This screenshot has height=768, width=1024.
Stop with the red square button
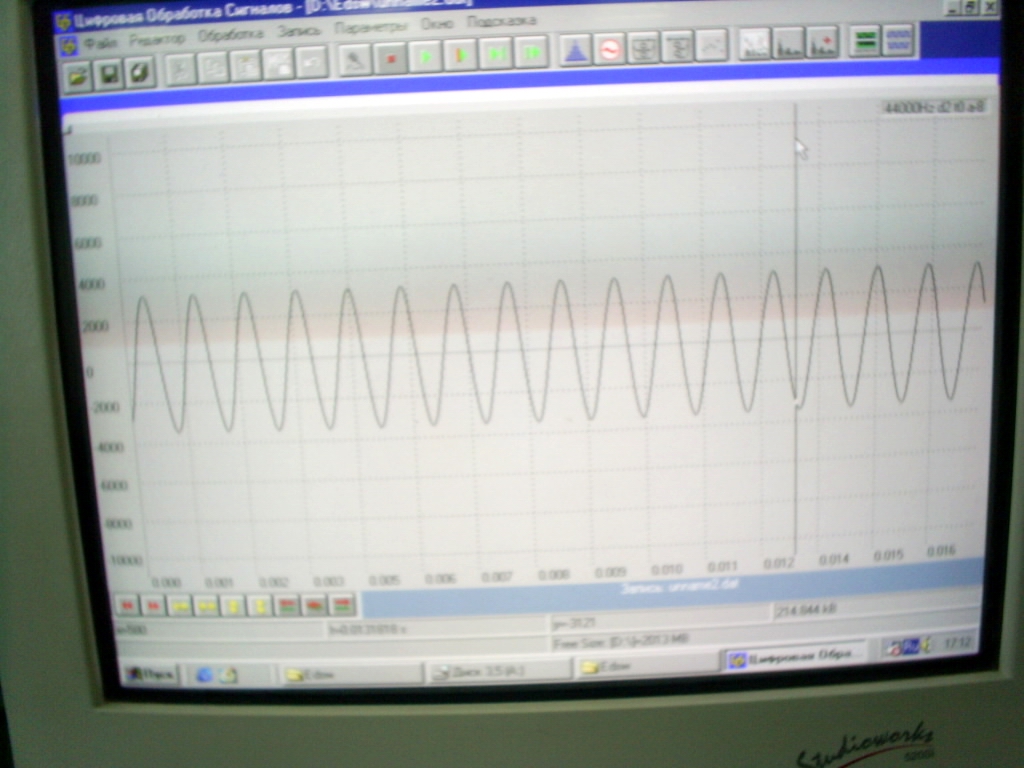[391, 59]
